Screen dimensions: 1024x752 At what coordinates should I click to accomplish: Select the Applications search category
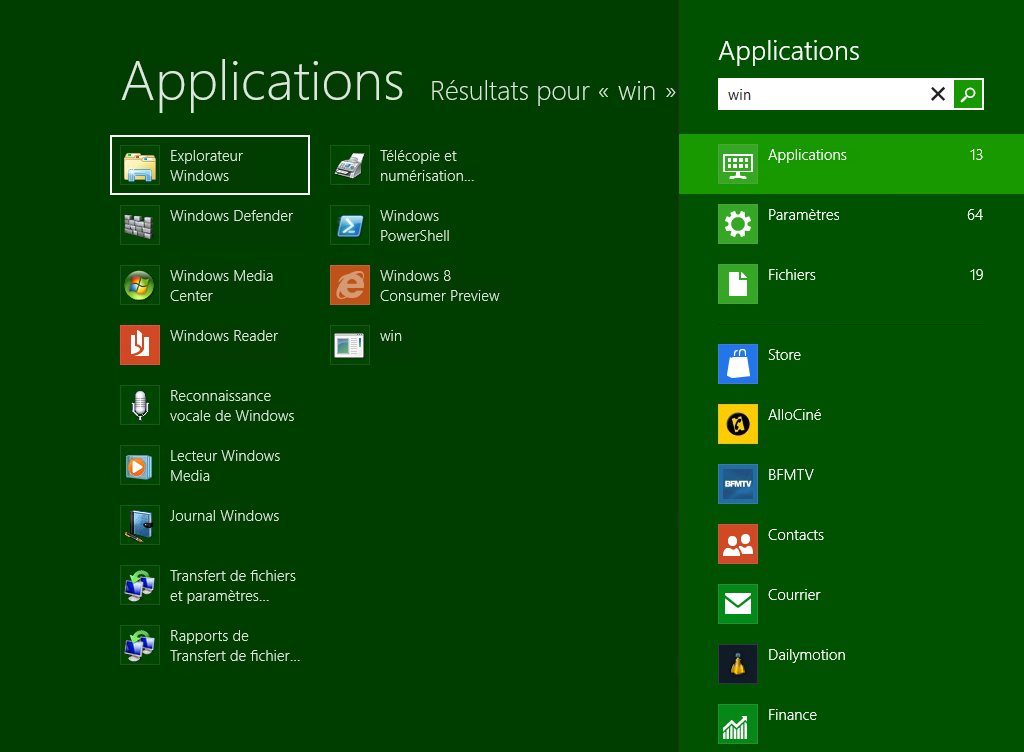tap(850, 163)
